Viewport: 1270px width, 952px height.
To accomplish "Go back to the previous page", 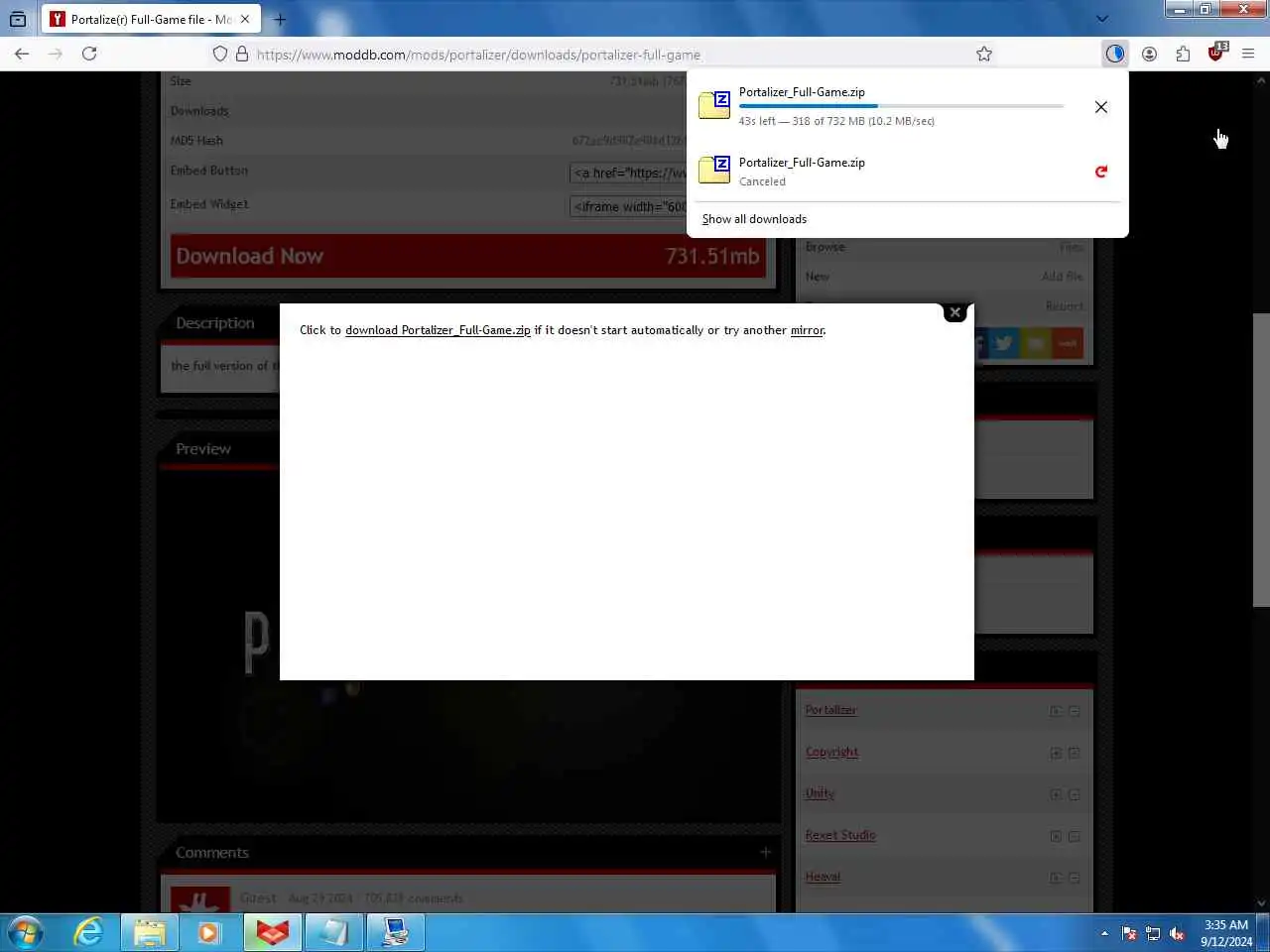I will (22, 54).
